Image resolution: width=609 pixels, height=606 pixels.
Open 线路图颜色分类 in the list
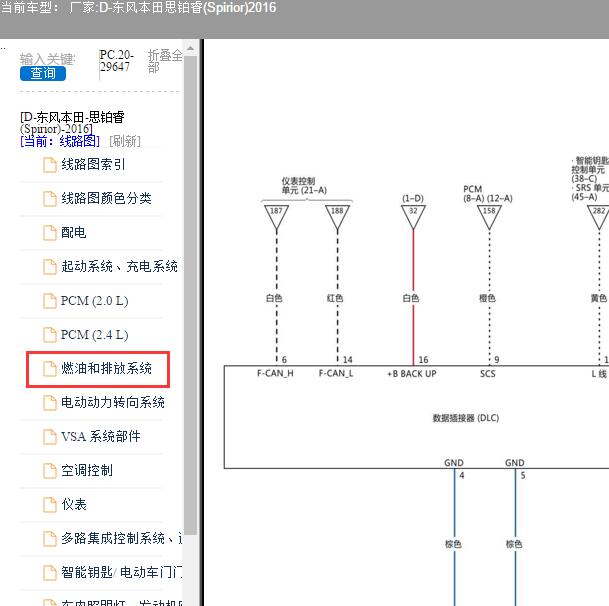click(x=106, y=198)
